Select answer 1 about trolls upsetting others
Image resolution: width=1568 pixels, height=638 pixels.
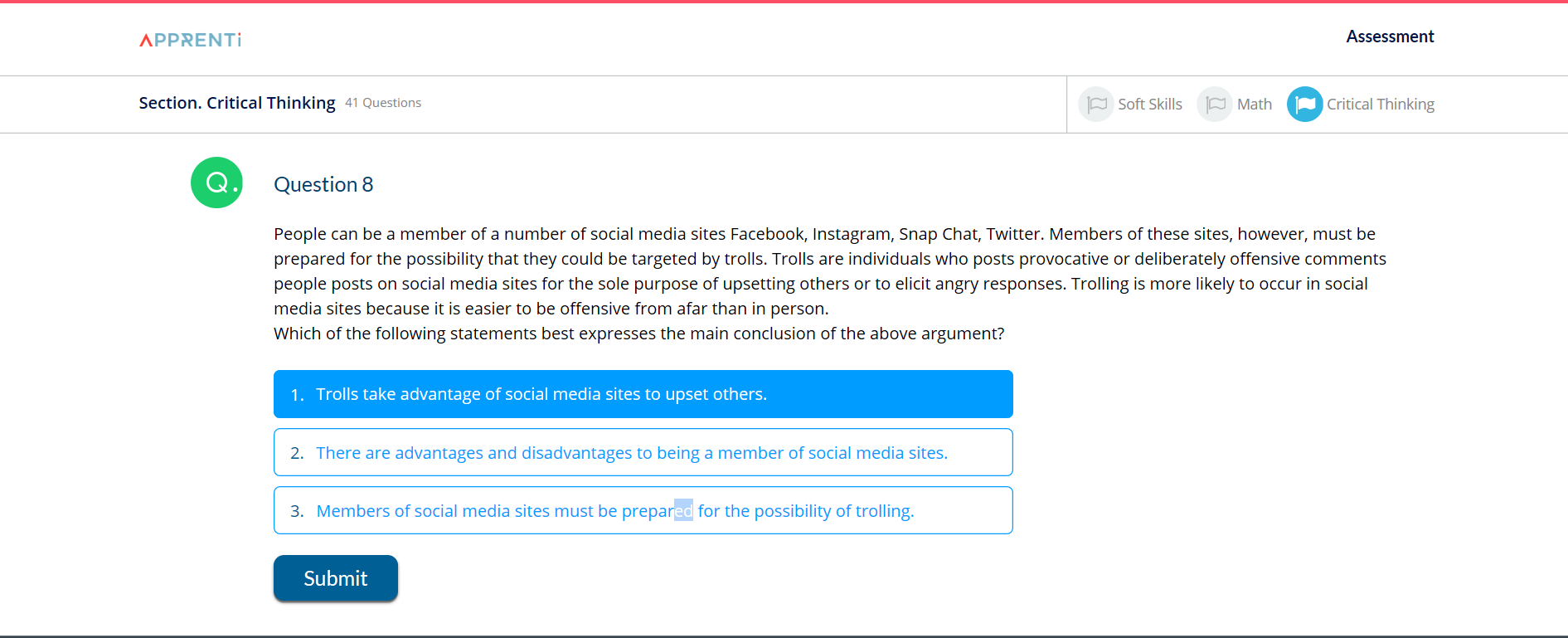(x=643, y=394)
